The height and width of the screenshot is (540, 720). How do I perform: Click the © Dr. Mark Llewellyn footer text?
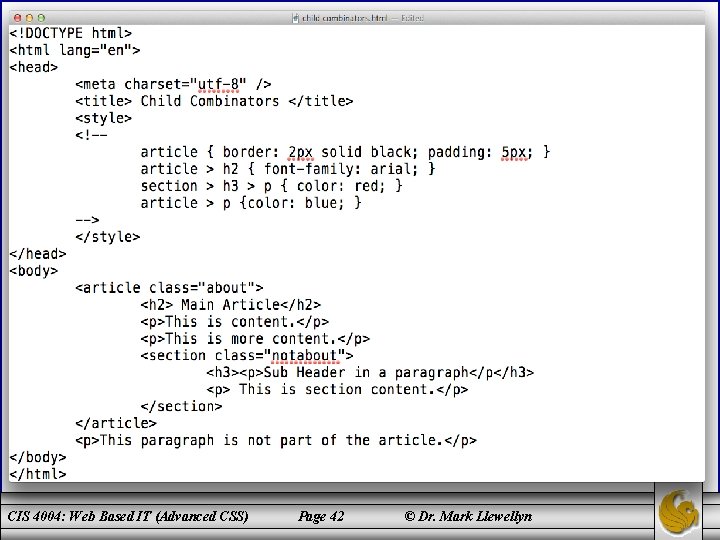click(468, 517)
